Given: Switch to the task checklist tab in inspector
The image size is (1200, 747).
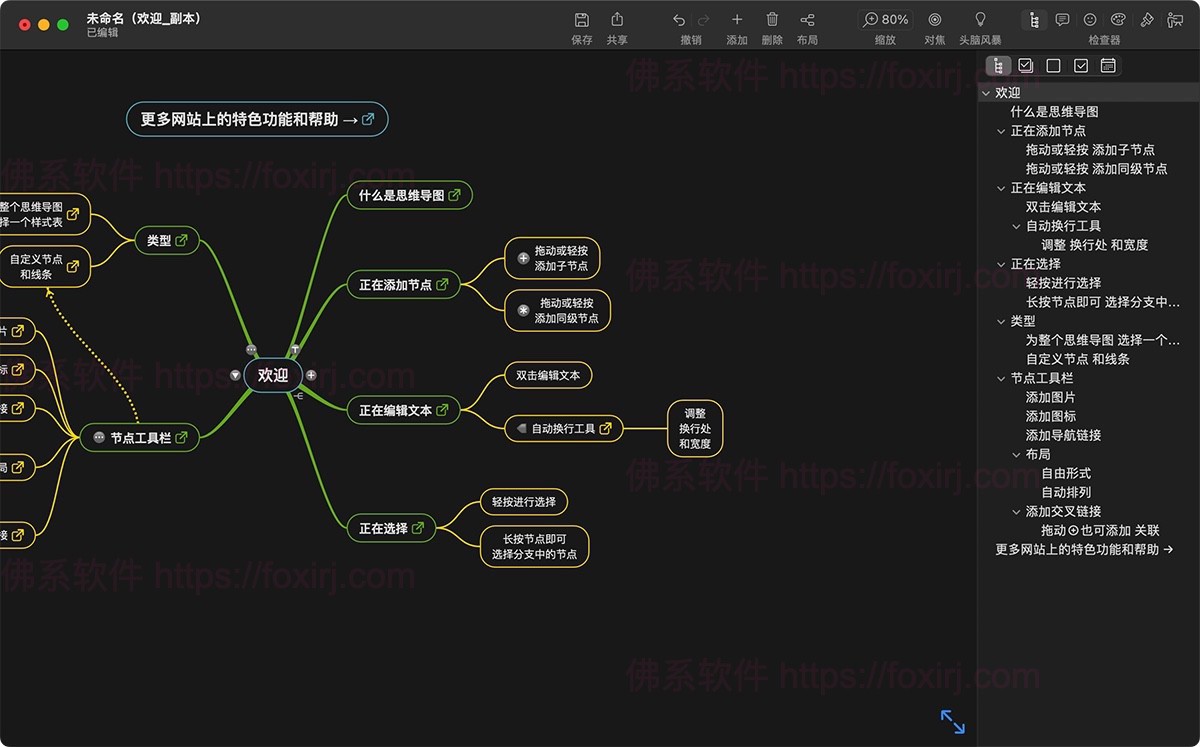Looking at the screenshot, I should (x=1025, y=65).
